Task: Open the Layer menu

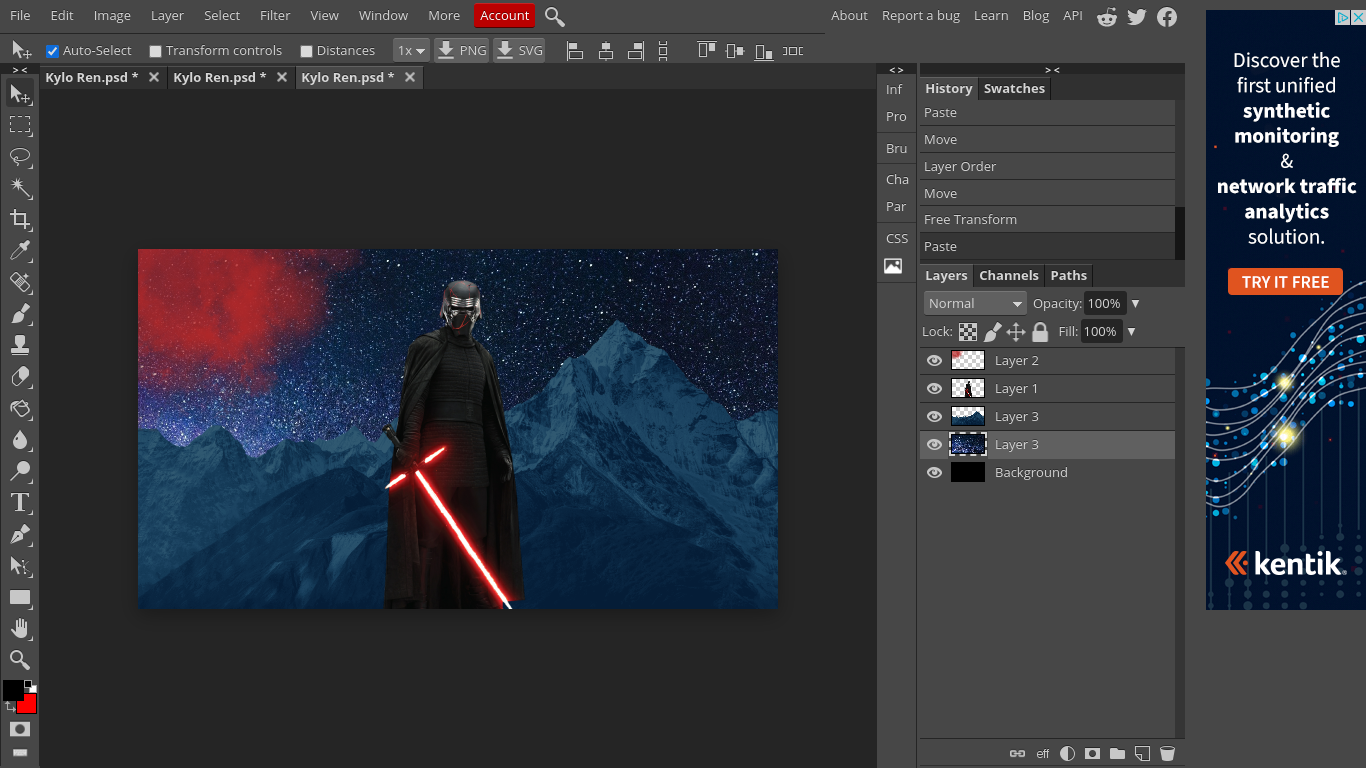Action: [167, 15]
